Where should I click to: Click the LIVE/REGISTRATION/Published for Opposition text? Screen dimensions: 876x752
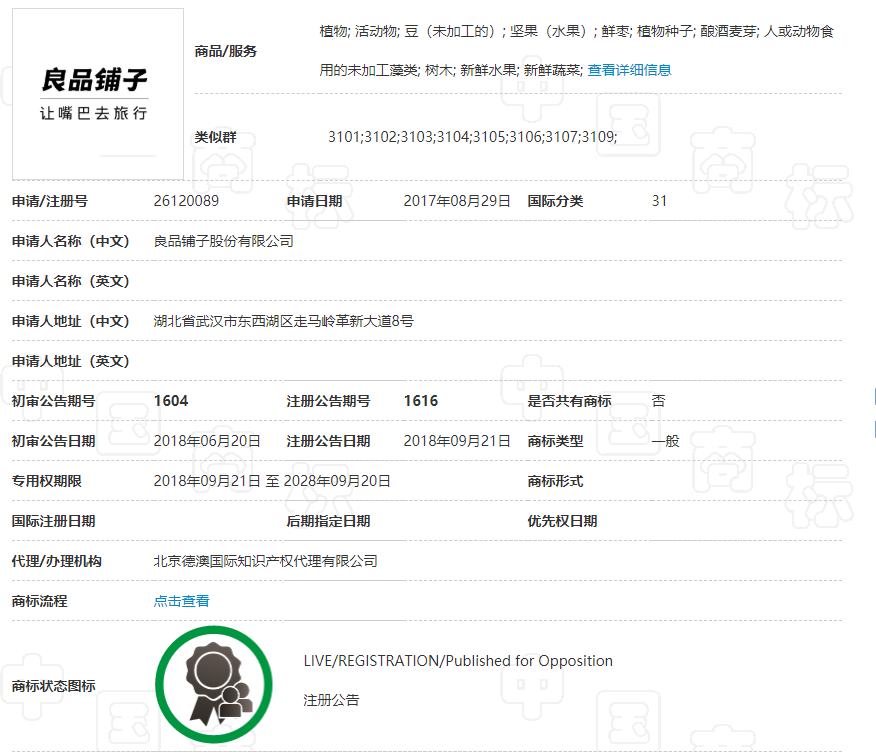[x=458, y=661]
